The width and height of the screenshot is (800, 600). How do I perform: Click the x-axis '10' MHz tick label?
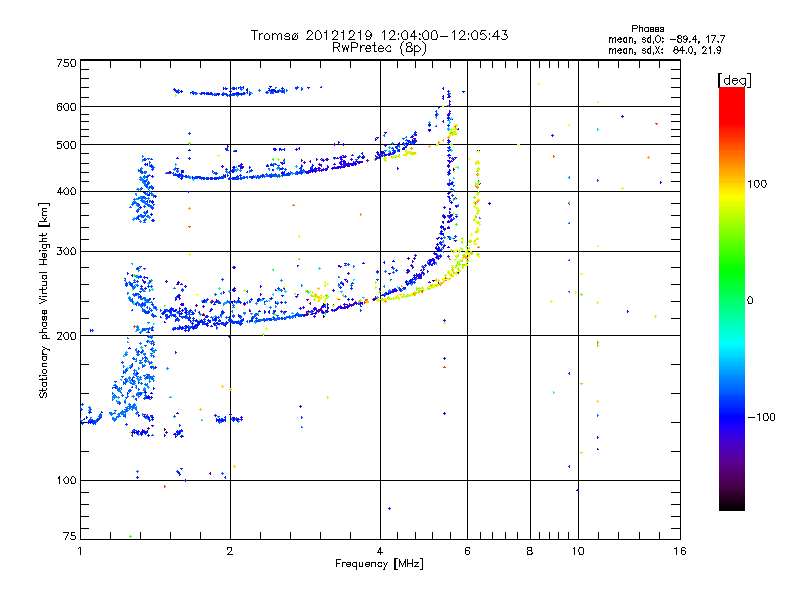[578, 551]
